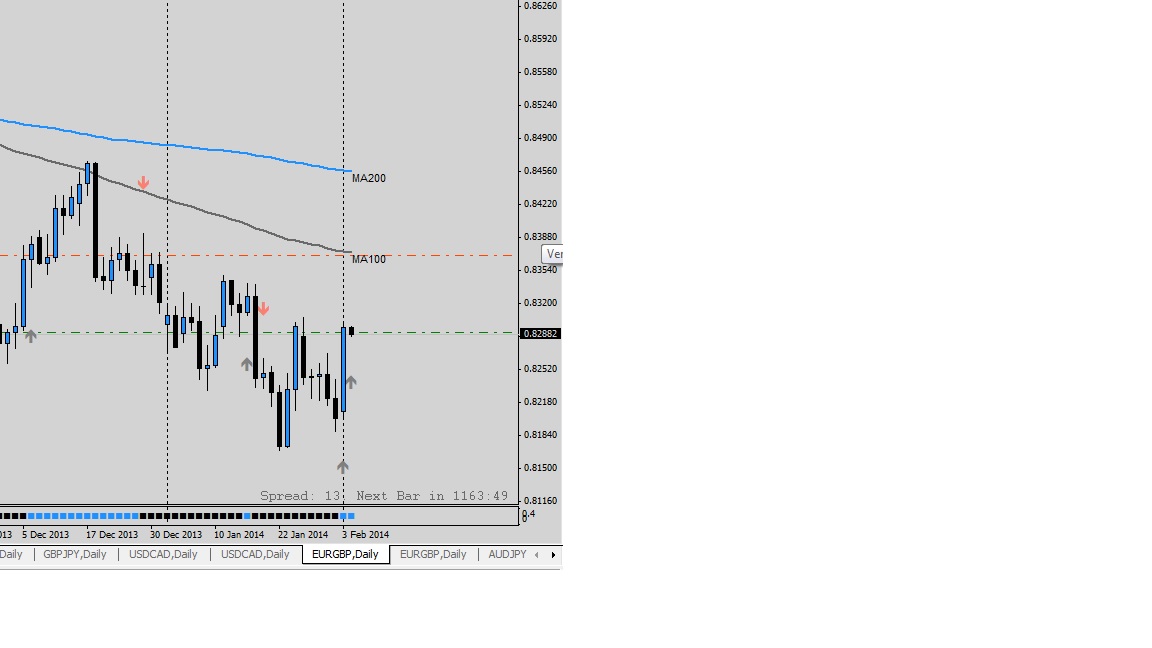Image resolution: width=1152 pixels, height=648 pixels.
Task: Click the 0.83880 price axis value
Action: (x=540, y=237)
